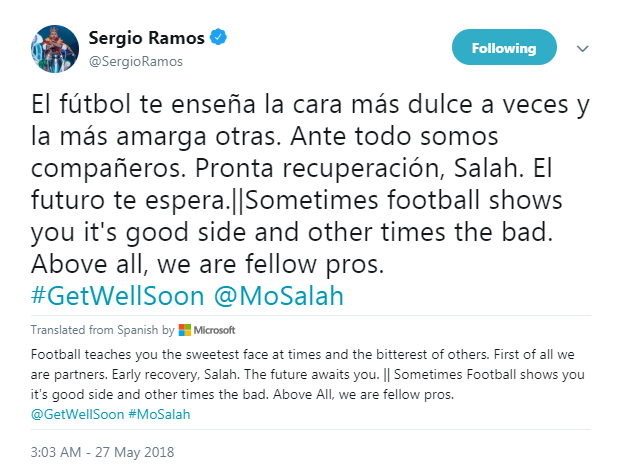Click the Microsoft translator text label
Image resolution: width=624 pixels, height=471 pixels.
[215, 330]
